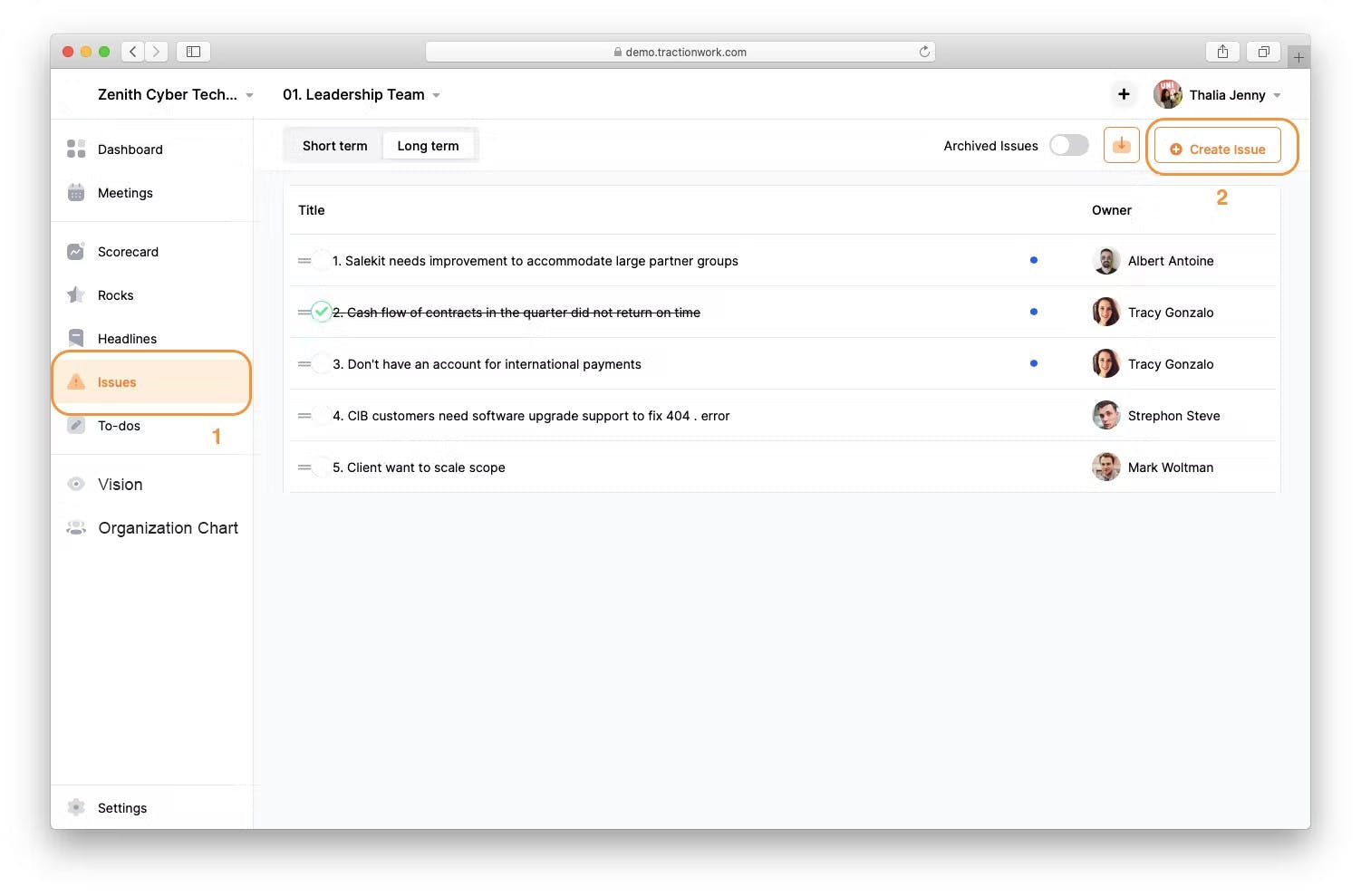1361x896 pixels.
Task: Click Mark Woltman's avatar
Action: pyautogui.click(x=1106, y=467)
